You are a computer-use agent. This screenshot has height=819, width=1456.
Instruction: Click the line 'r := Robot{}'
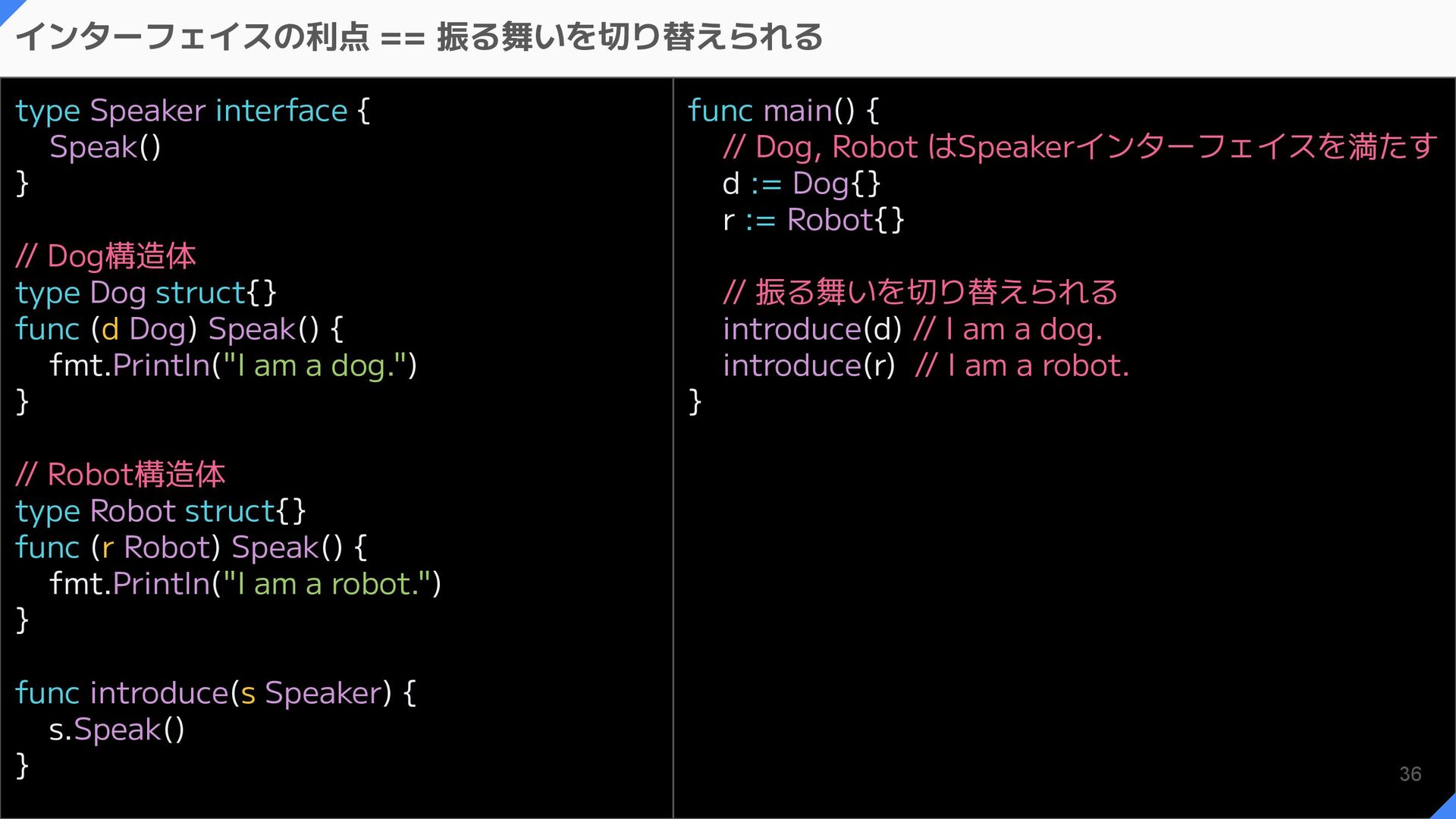point(814,221)
